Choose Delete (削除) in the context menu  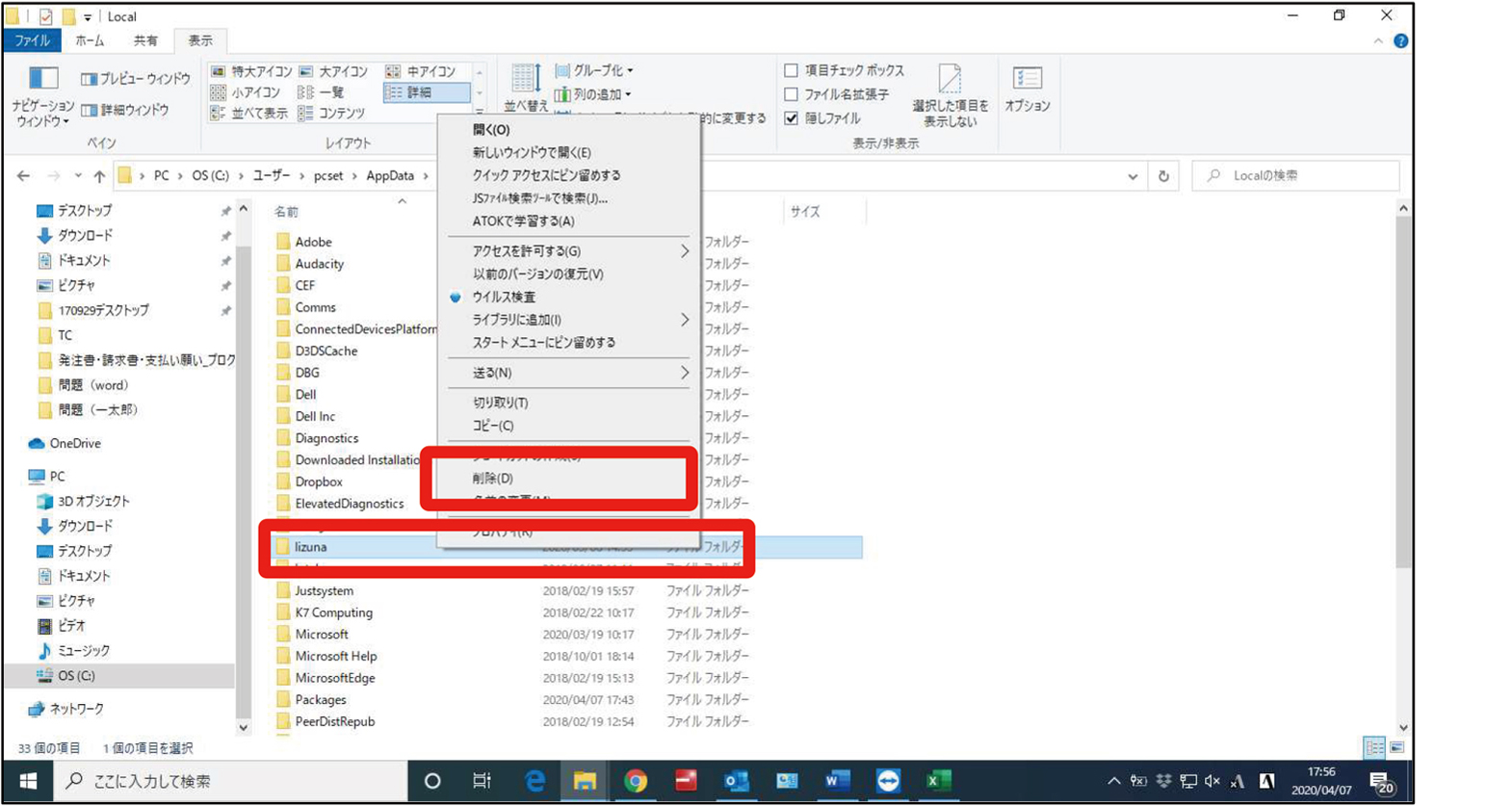click(x=493, y=479)
